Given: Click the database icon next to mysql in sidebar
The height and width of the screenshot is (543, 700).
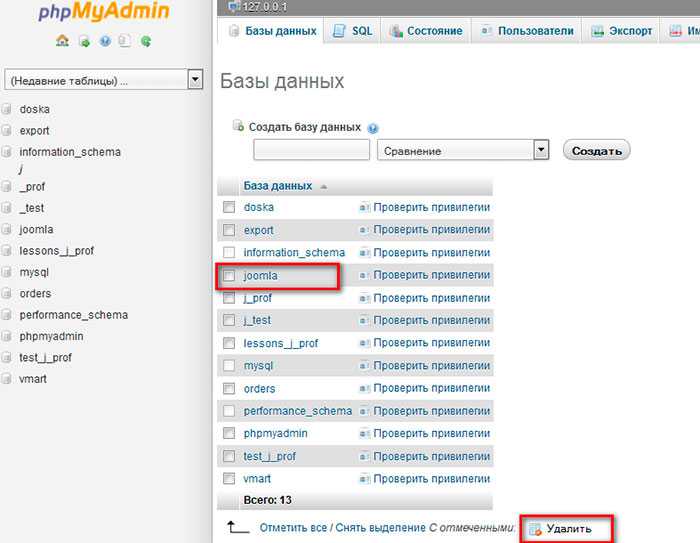Looking at the screenshot, I should [6, 272].
